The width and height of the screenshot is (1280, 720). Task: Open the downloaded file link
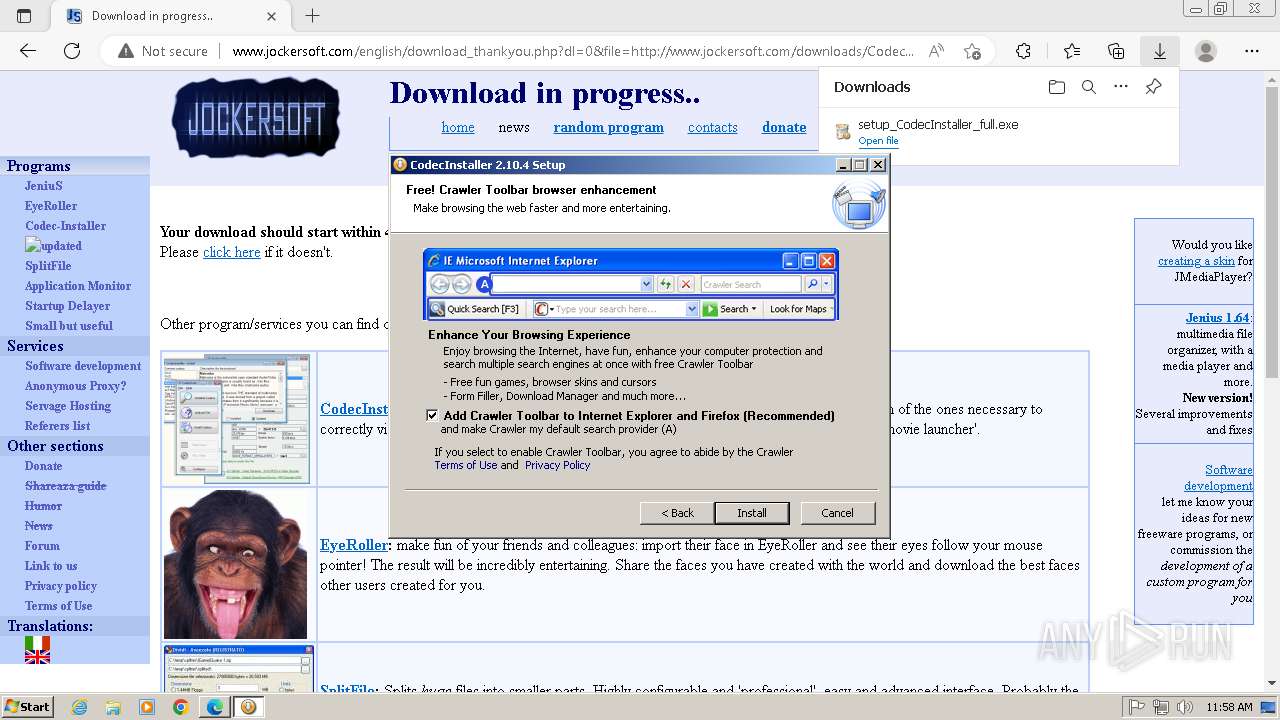878,141
